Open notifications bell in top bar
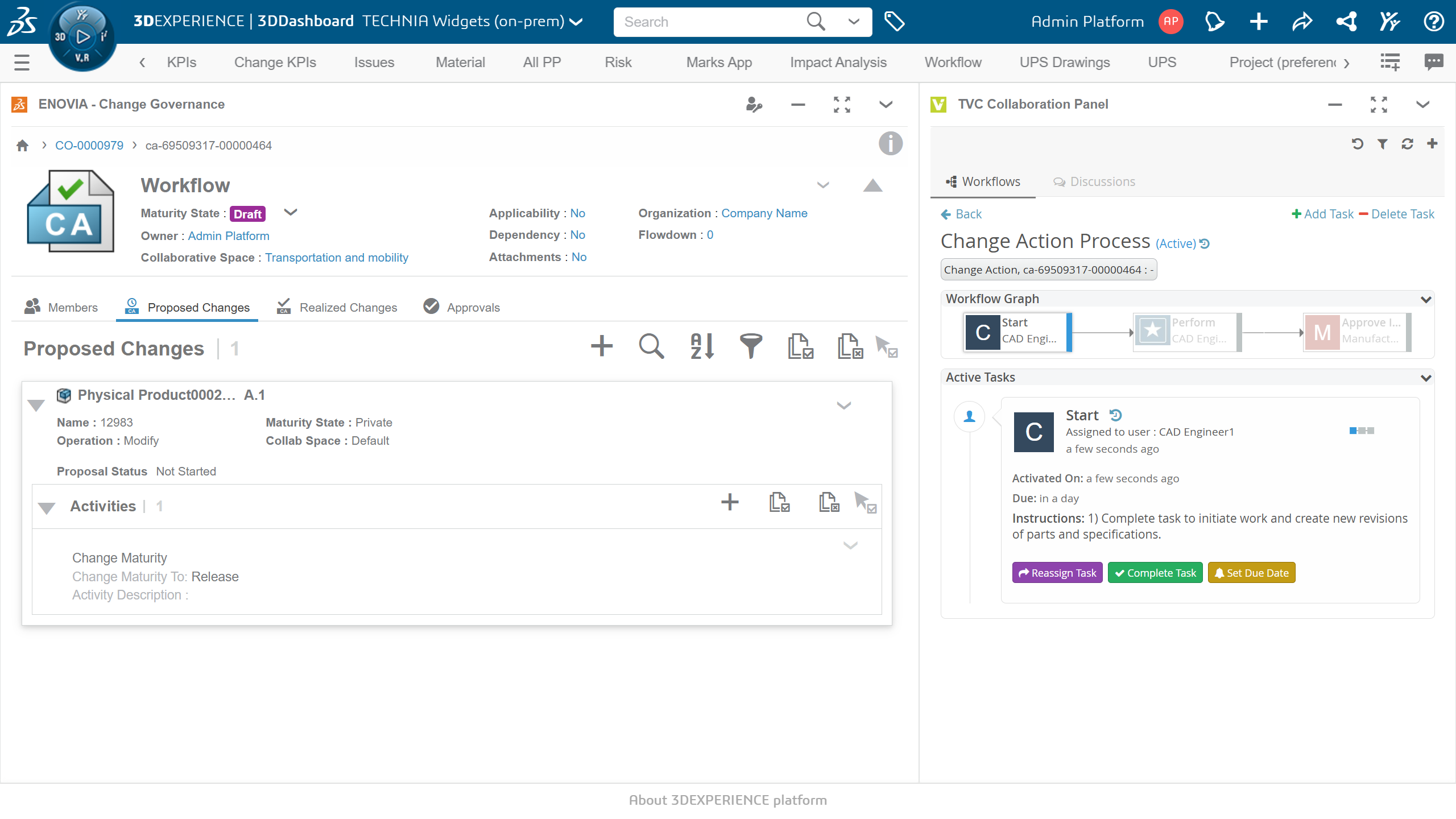 coord(1214,22)
